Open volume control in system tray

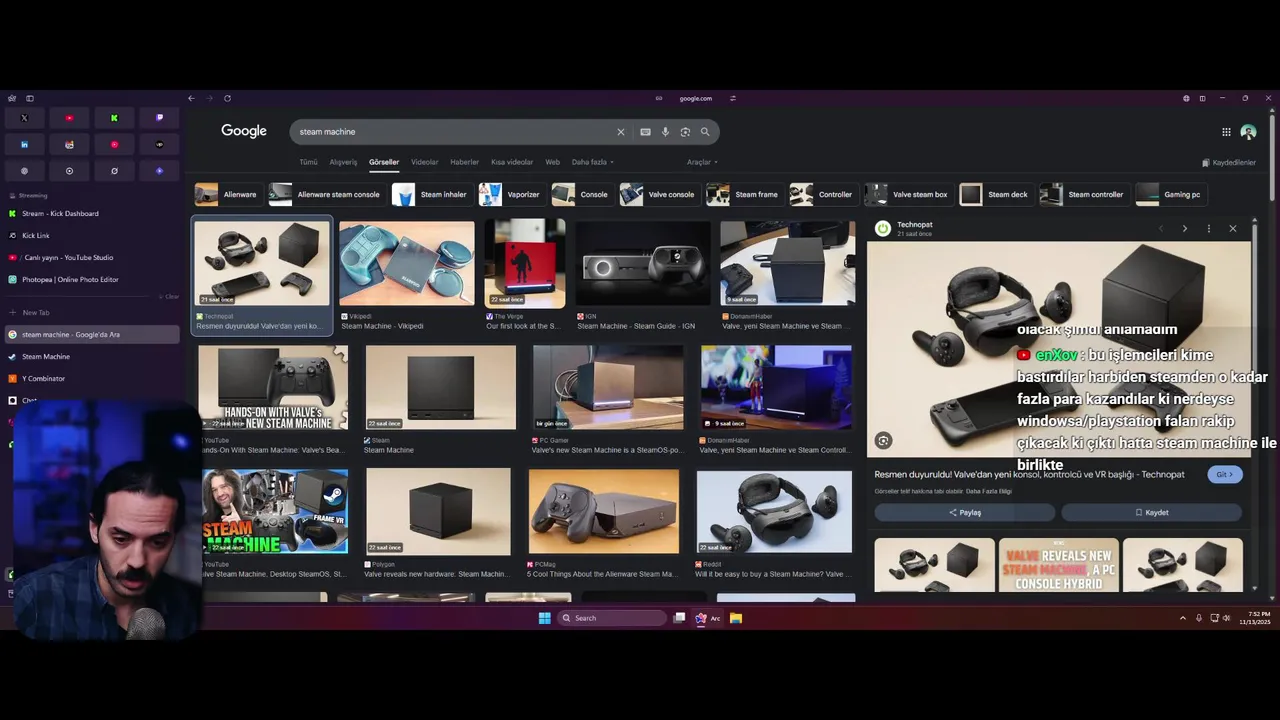1227,618
